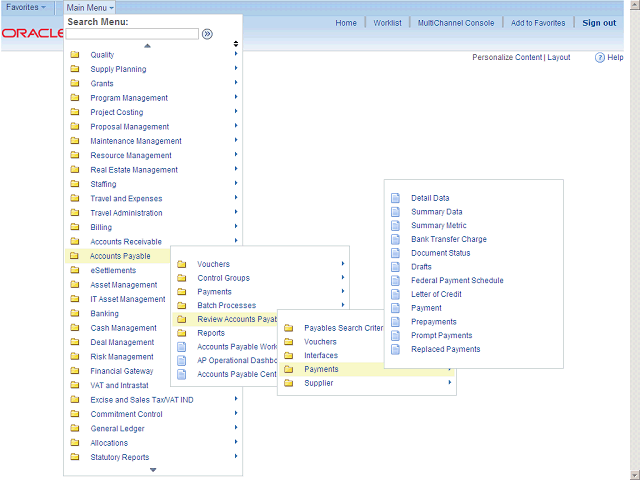Click the Help question mark icon
This screenshot has height=480, width=640.
click(x=600, y=58)
